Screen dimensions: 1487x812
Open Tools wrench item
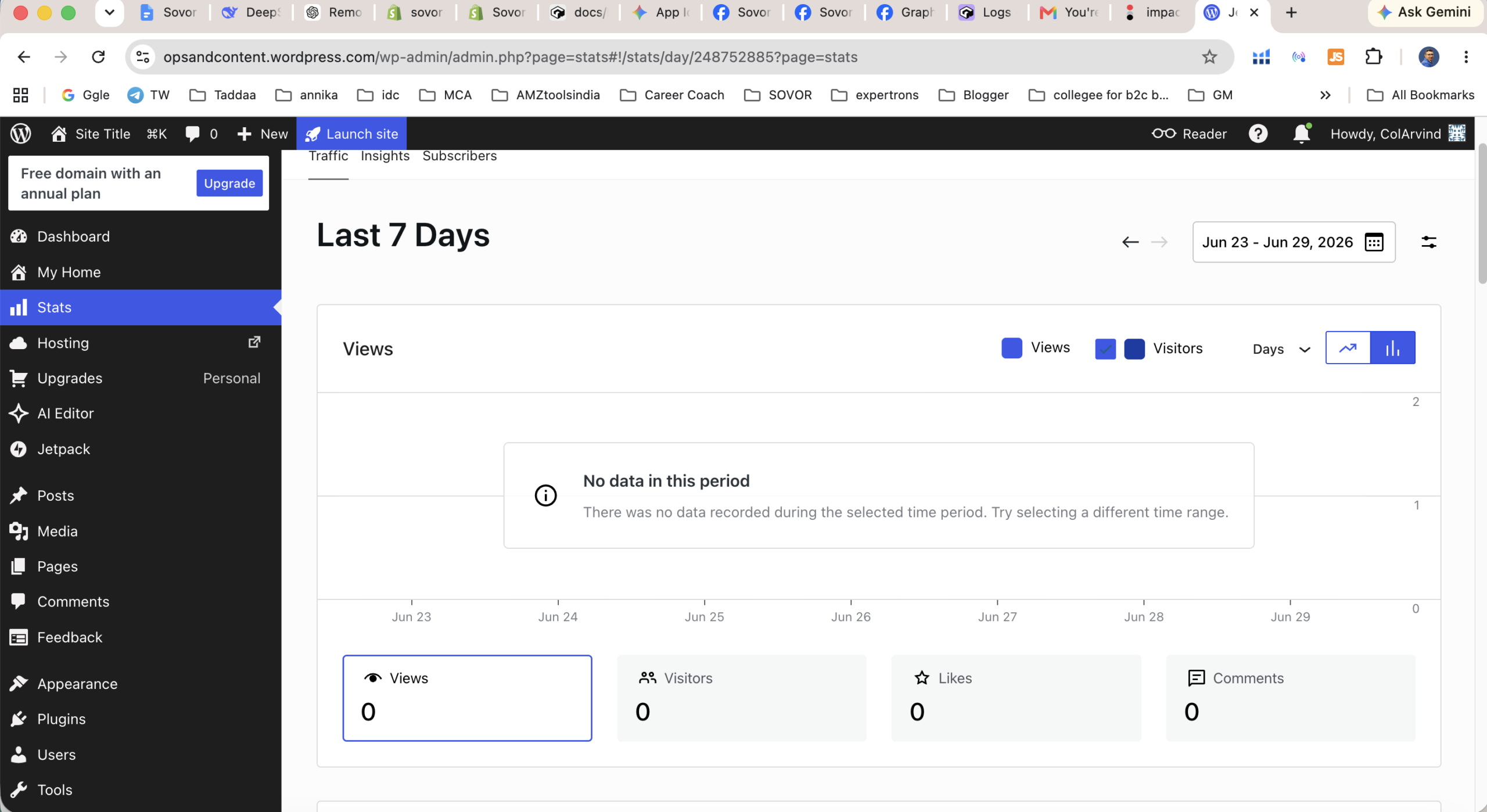(x=141, y=790)
